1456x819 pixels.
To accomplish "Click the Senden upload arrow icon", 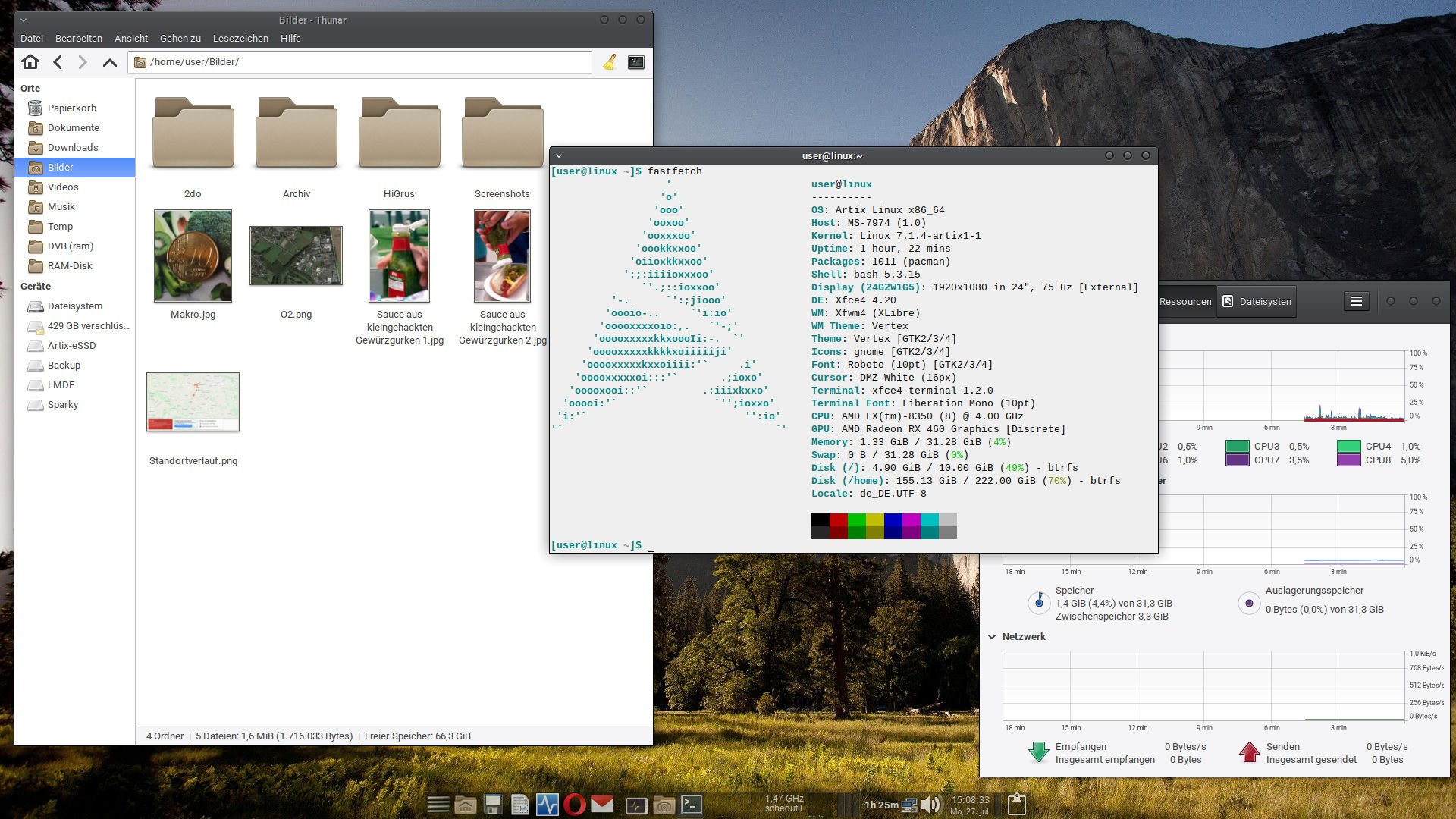I will (x=1249, y=752).
